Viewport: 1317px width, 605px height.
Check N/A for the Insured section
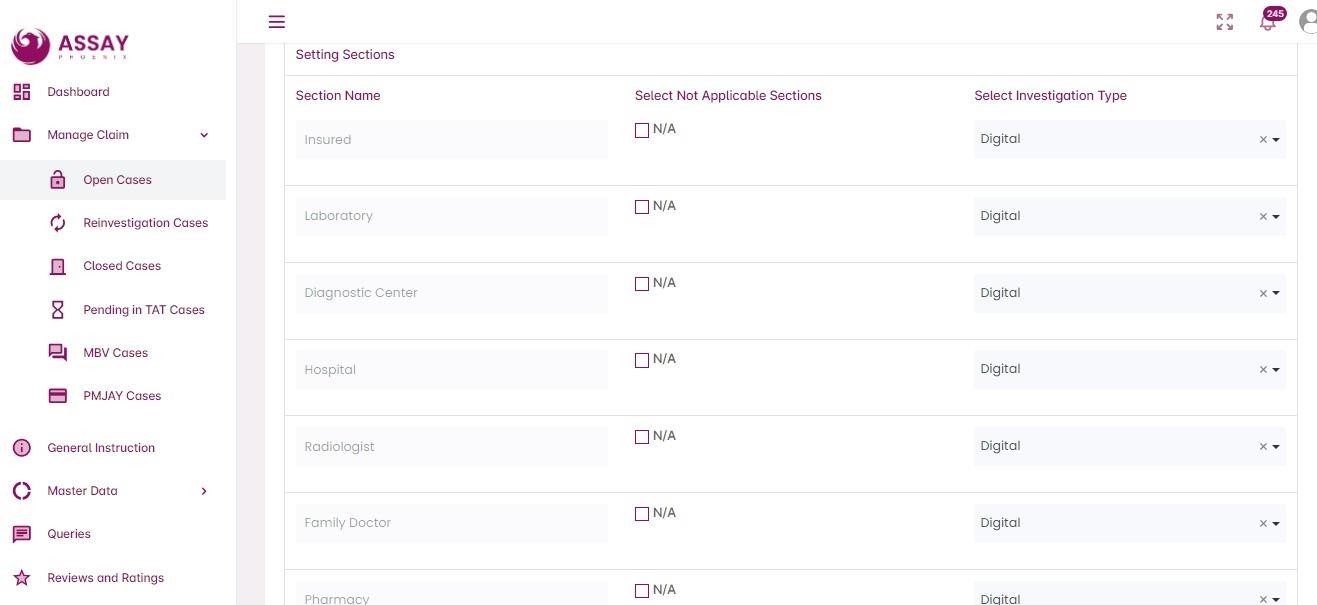click(642, 130)
